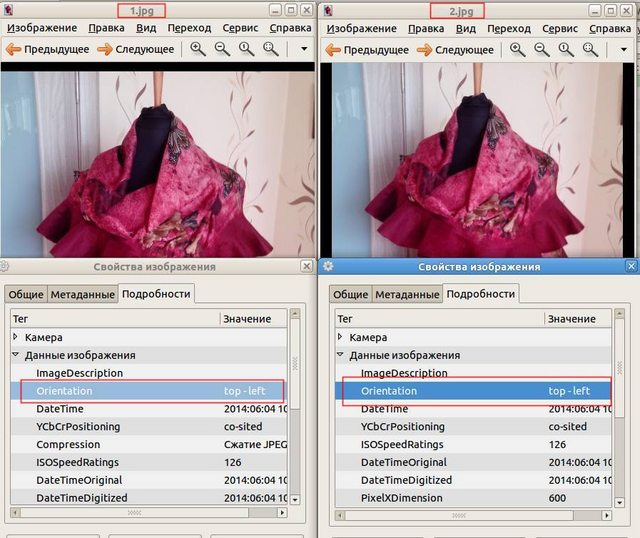
Task: Collapse Данные изображения node in right dialog
Action: pos(340,354)
